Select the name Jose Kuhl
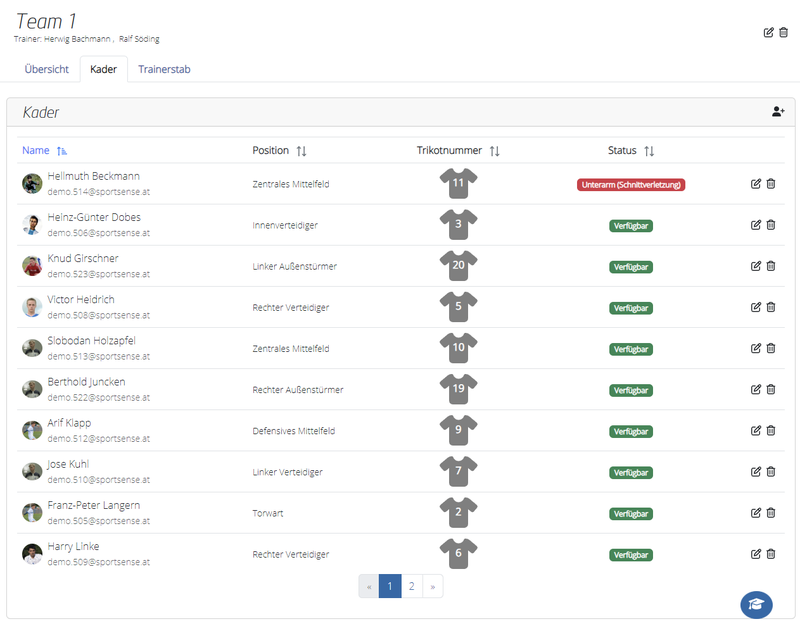Image resolution: width=800 pixels, height=631 pixels. click(68, 464)
